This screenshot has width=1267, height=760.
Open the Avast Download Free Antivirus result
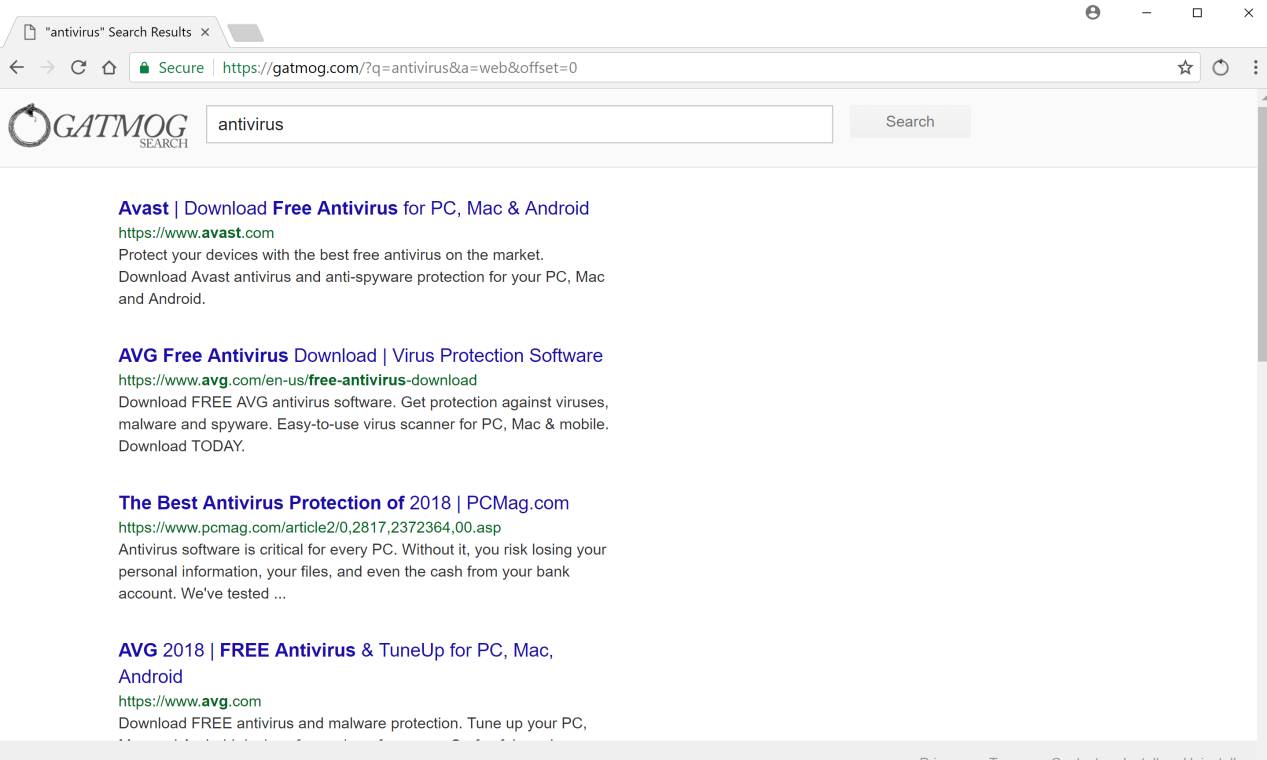[354, 208]
